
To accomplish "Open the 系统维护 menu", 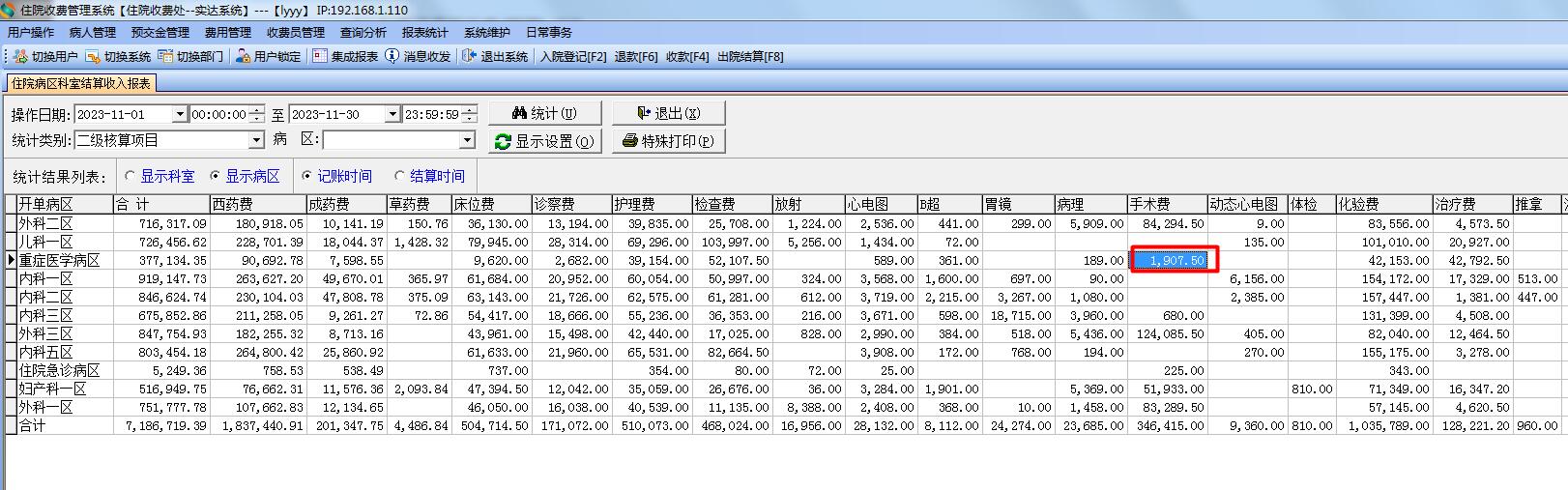I will click(487, 33).
